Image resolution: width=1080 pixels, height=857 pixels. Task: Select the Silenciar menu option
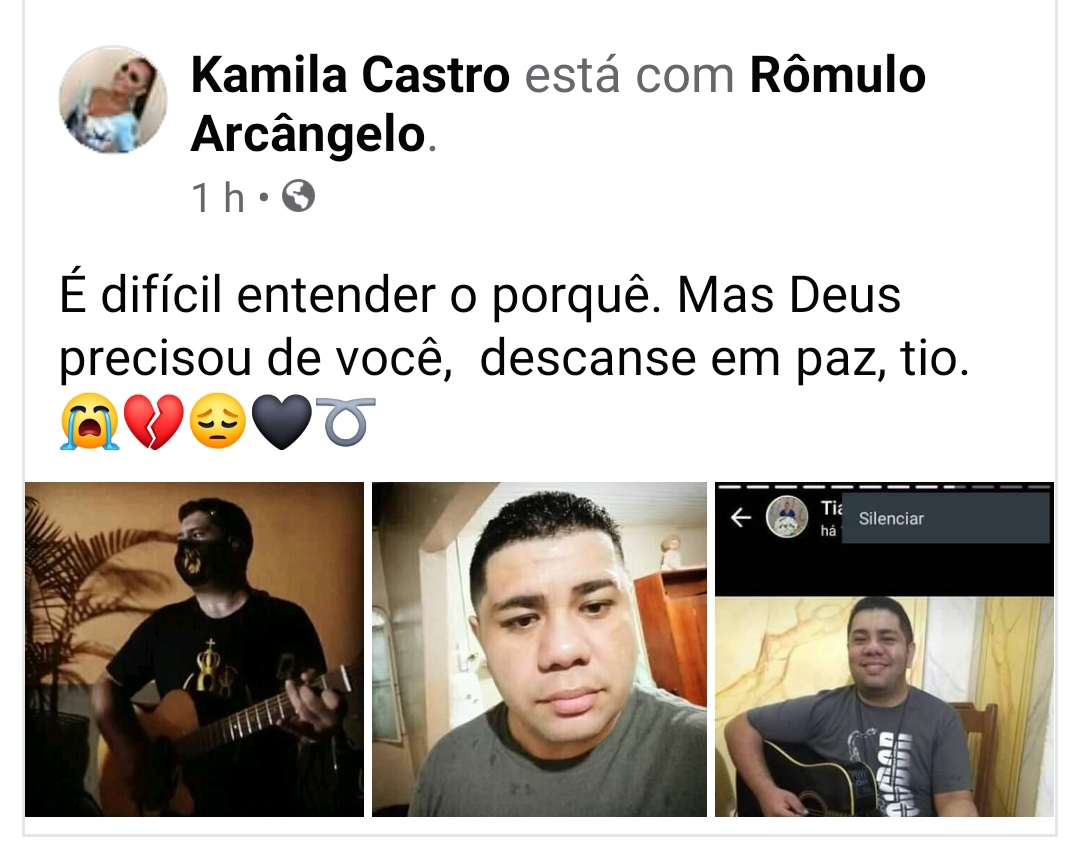pos(946,519)
